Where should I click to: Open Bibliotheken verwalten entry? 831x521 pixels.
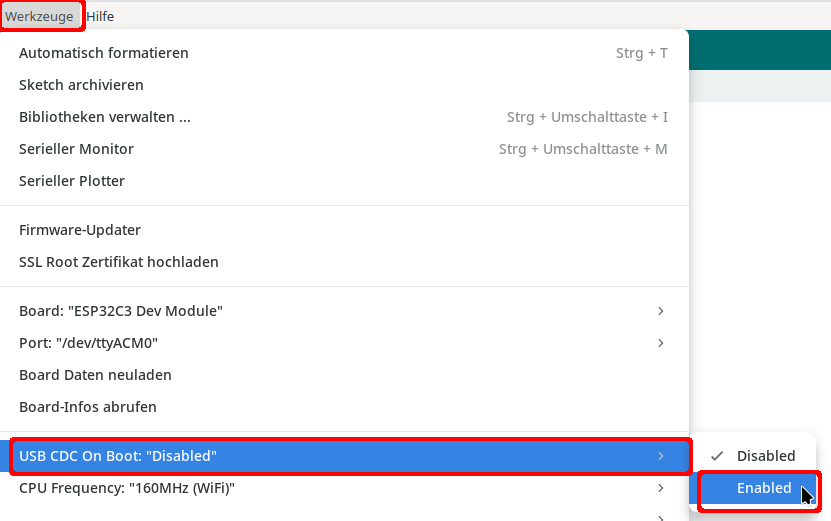click(x=105, y=117)
